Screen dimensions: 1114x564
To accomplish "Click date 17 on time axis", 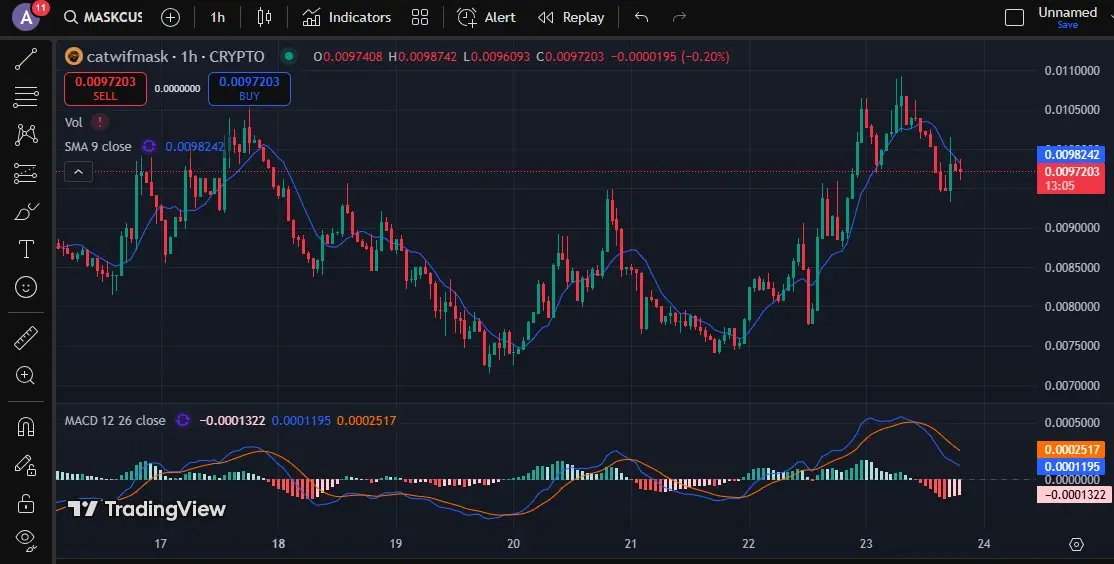I will [161, 544].
